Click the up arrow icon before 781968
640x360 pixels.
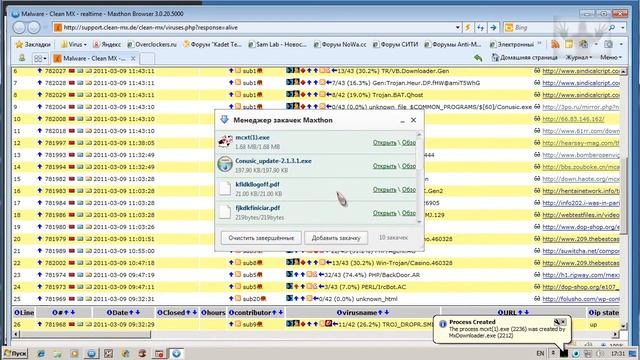click(40, 324)
